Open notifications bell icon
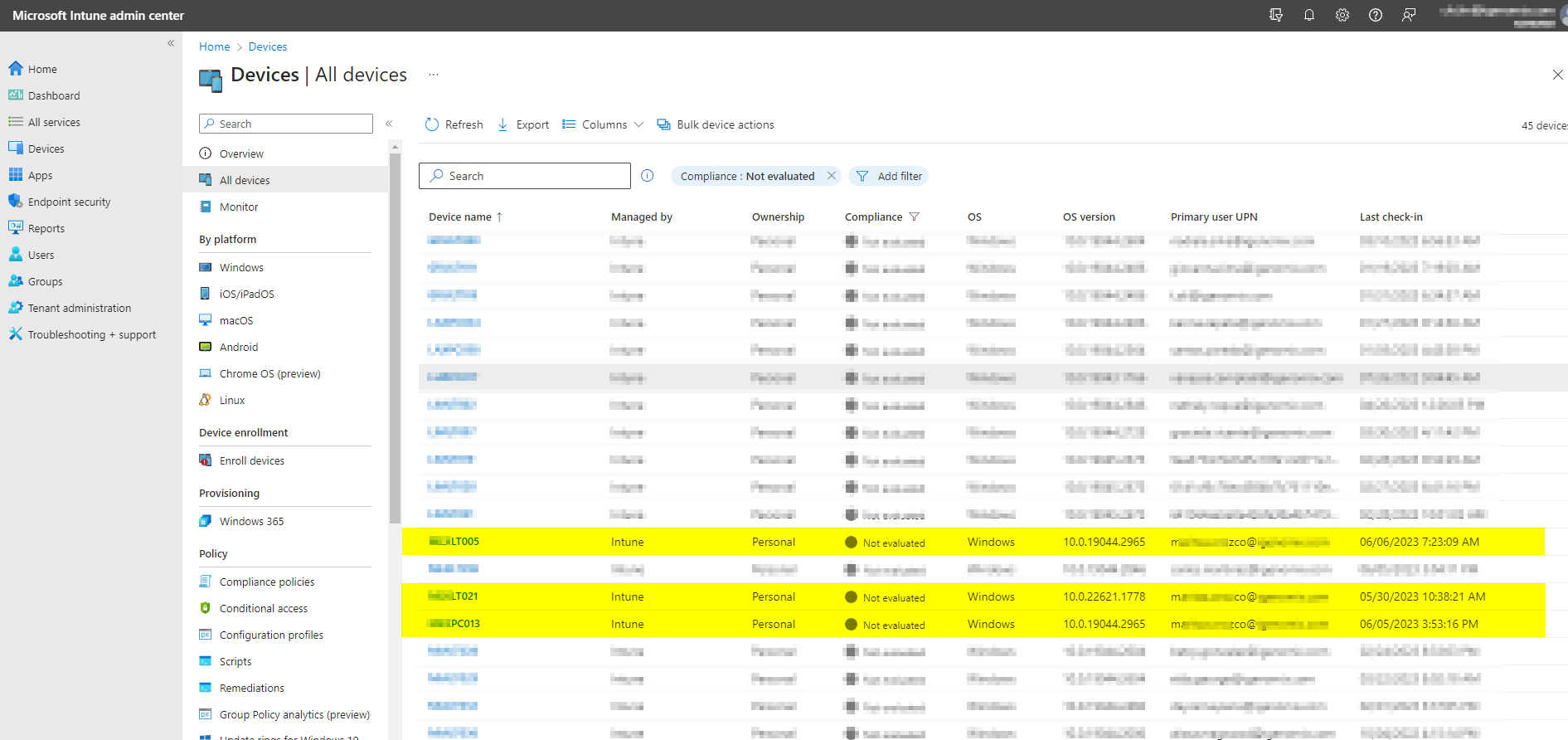Screen dimensions: 1568x740 (1309, 15)
